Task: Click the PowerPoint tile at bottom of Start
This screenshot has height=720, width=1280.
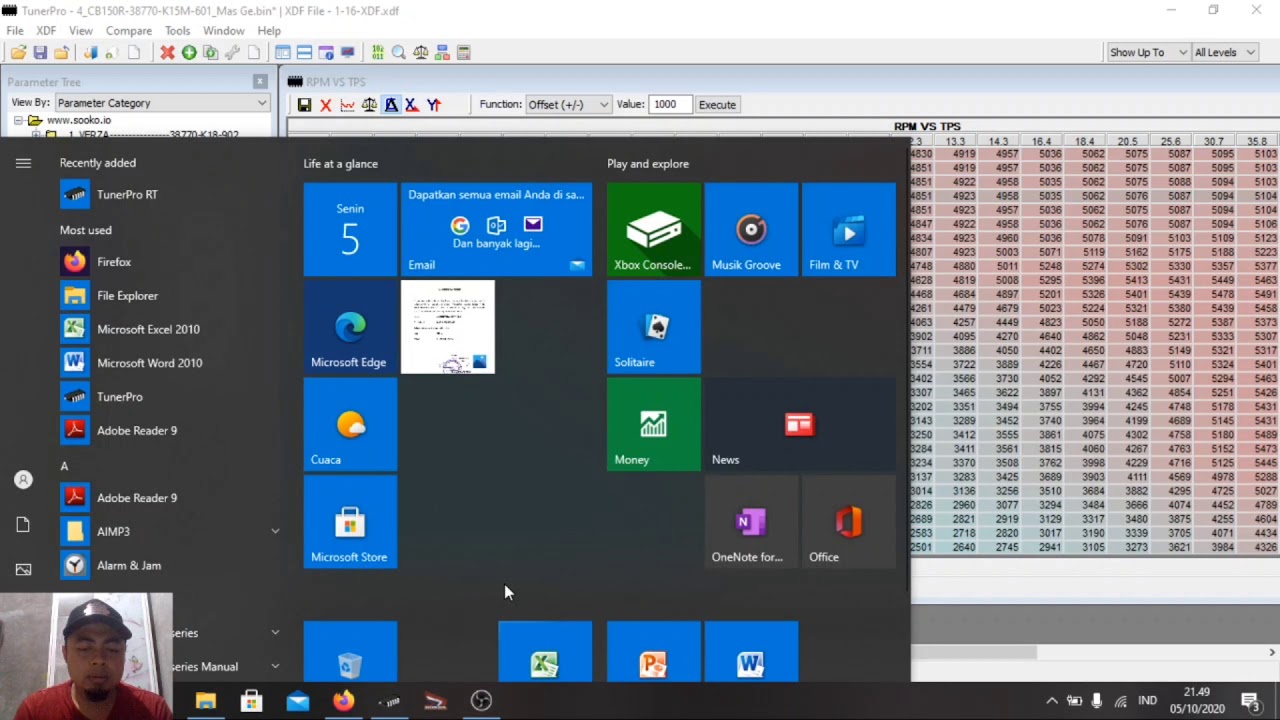Action: click(654, 652)
